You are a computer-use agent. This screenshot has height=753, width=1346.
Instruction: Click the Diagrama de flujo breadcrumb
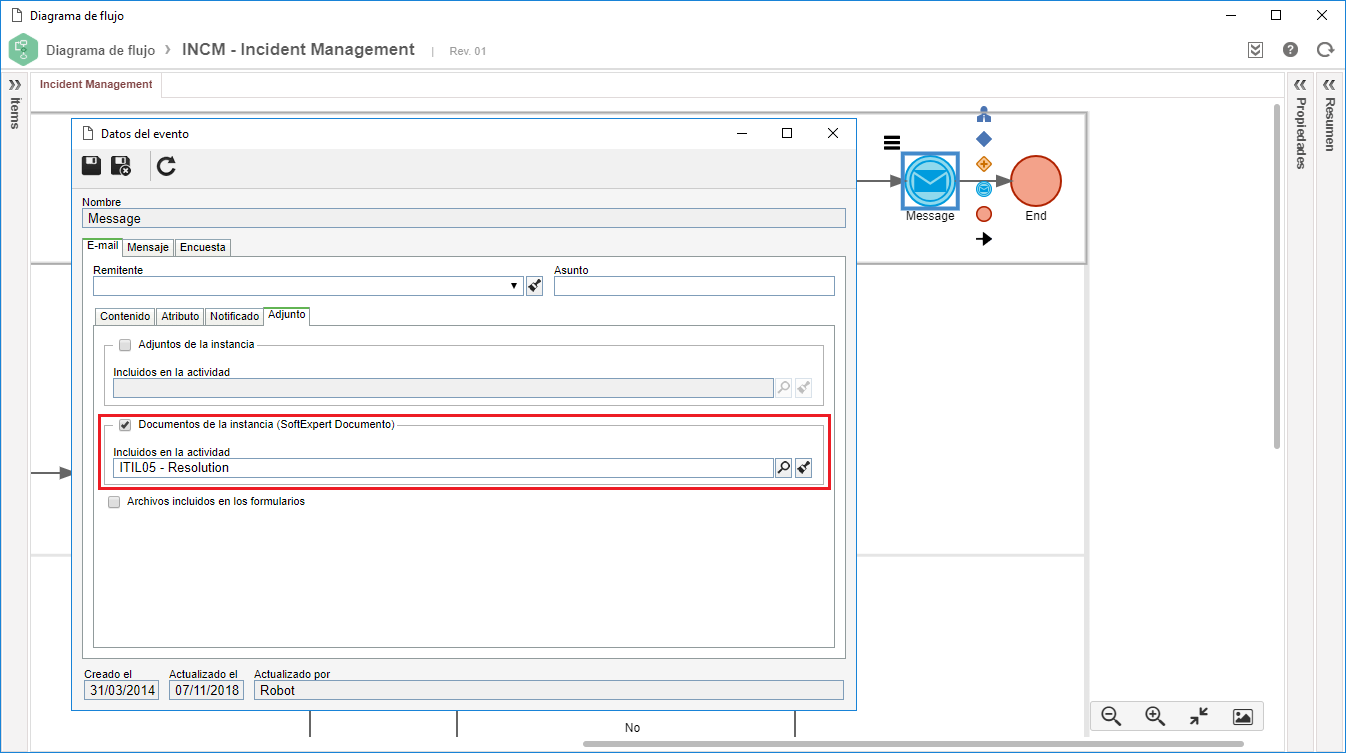point(100,50)
